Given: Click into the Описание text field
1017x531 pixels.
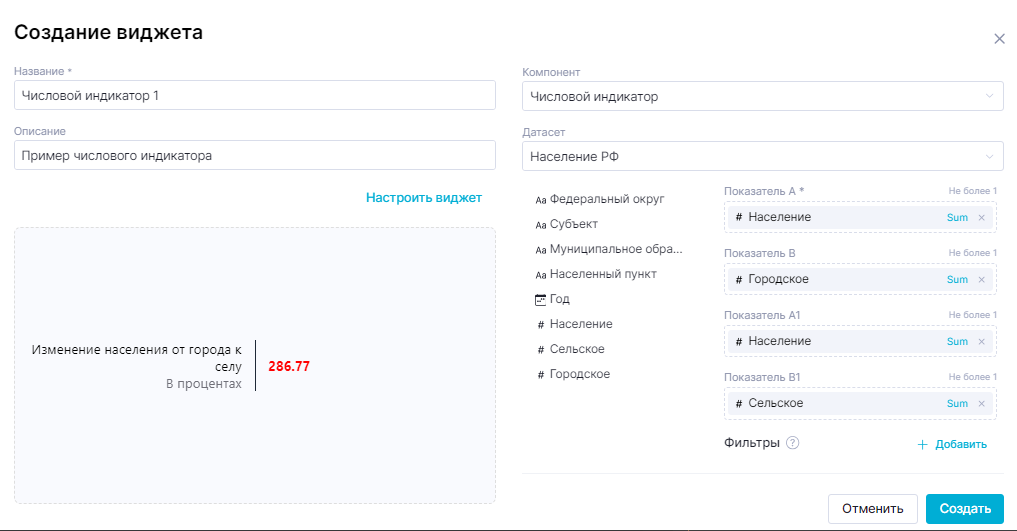Looking at the screenshot, I should (x=255, y=156).
